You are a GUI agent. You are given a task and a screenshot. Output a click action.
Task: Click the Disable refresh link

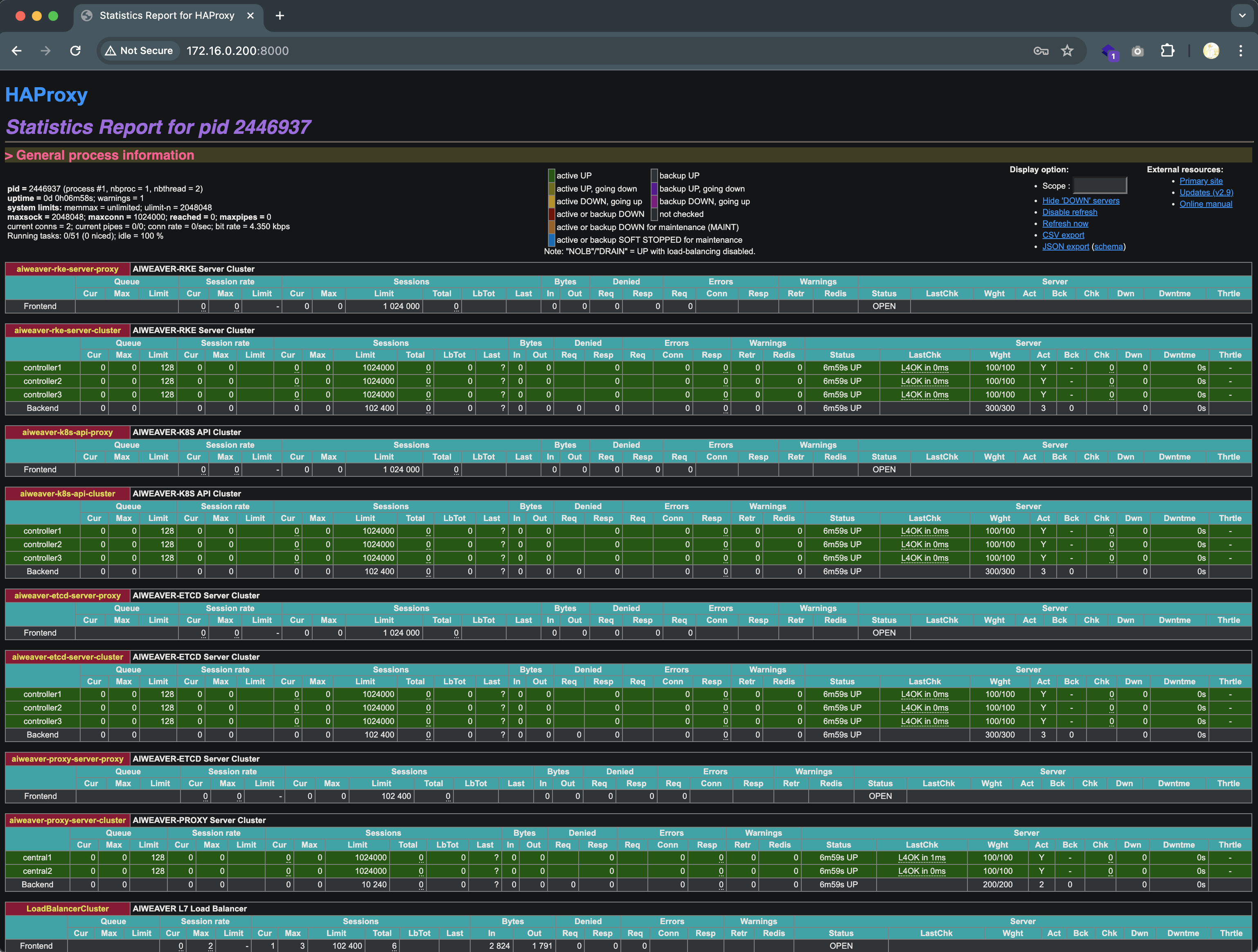point(1070,212)
